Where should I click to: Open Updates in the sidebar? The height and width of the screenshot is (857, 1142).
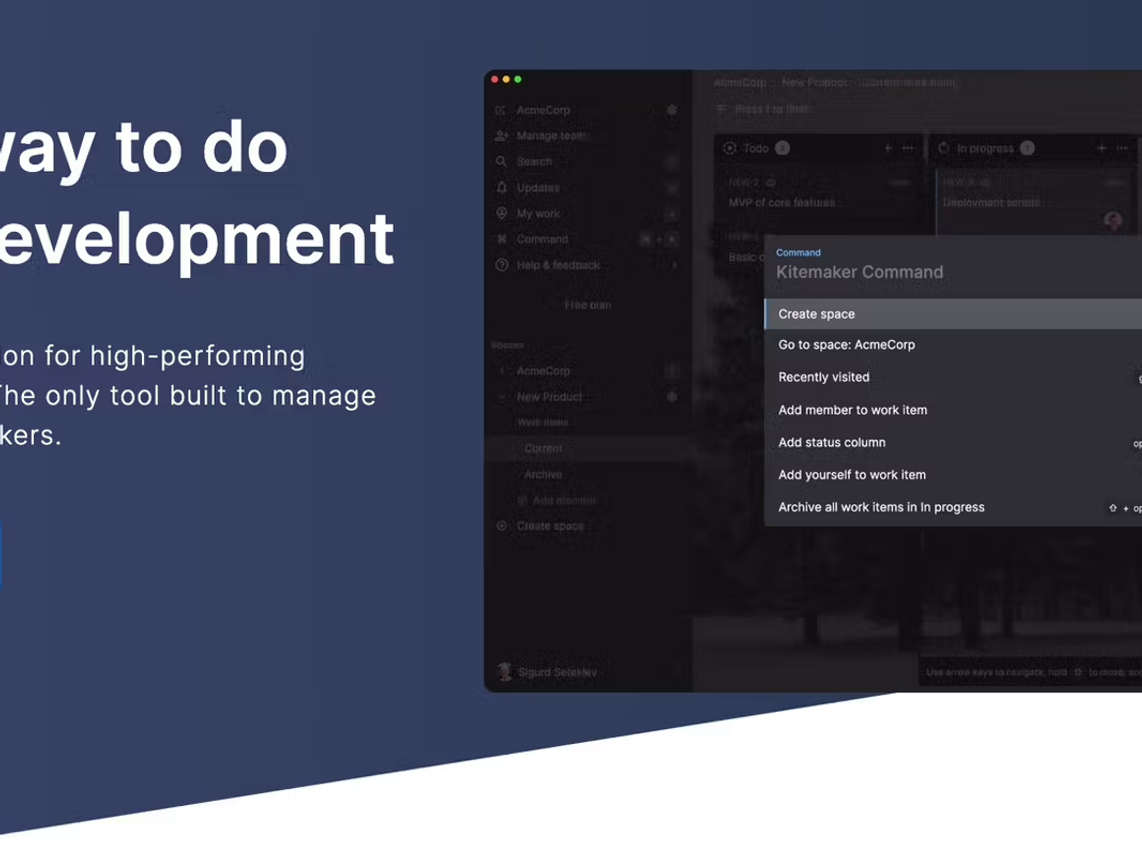538,188
